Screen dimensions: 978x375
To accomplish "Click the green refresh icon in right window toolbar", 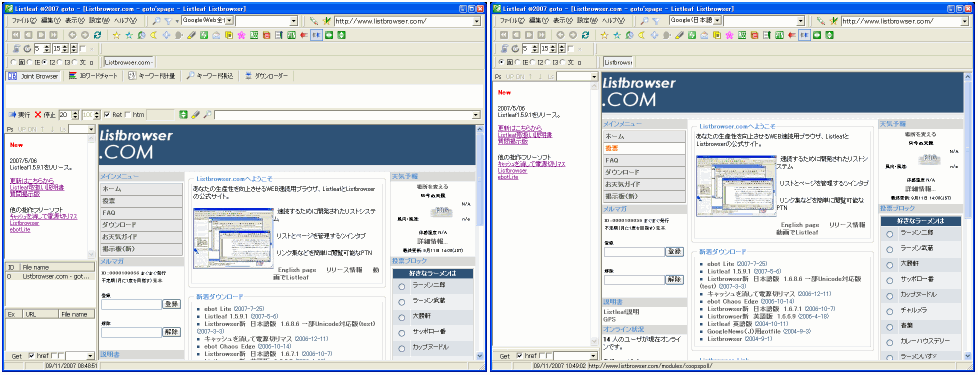I will (x=586, y=35).
